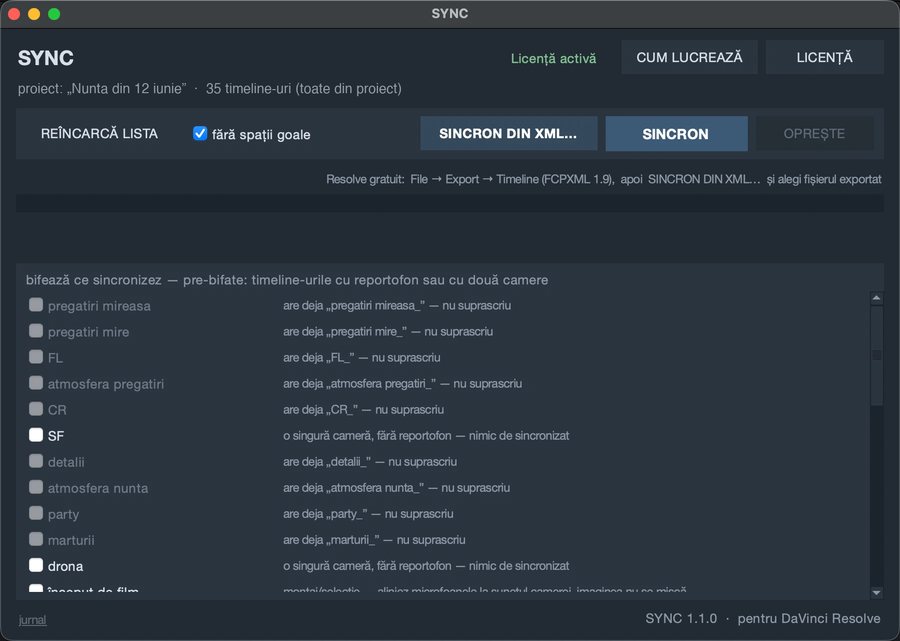Check the SF timeline checkbox
Viewport: 900px width, 641px height.
36,434
